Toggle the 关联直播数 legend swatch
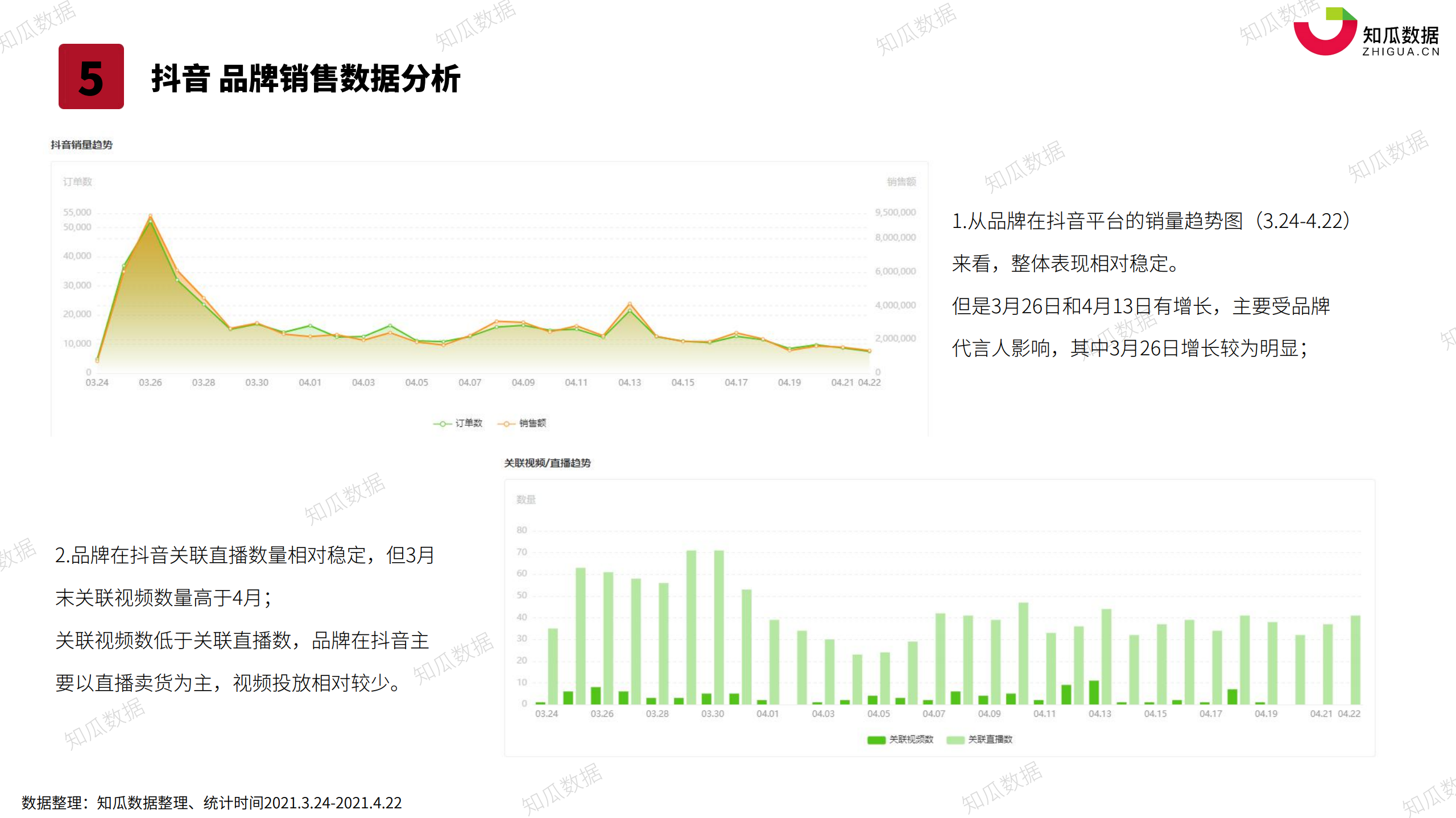 955,740
